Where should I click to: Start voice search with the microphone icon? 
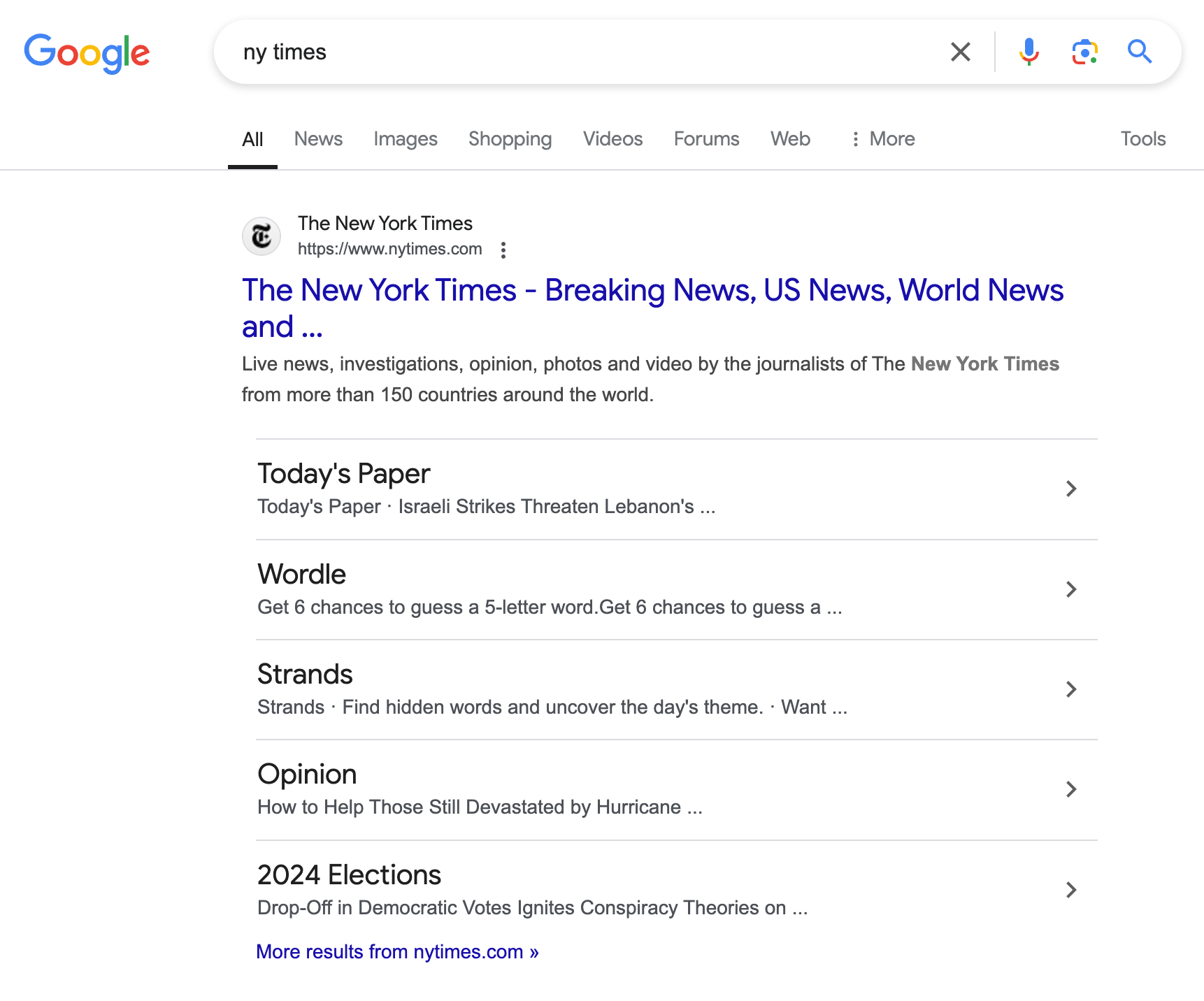(x=1029, y=52)
